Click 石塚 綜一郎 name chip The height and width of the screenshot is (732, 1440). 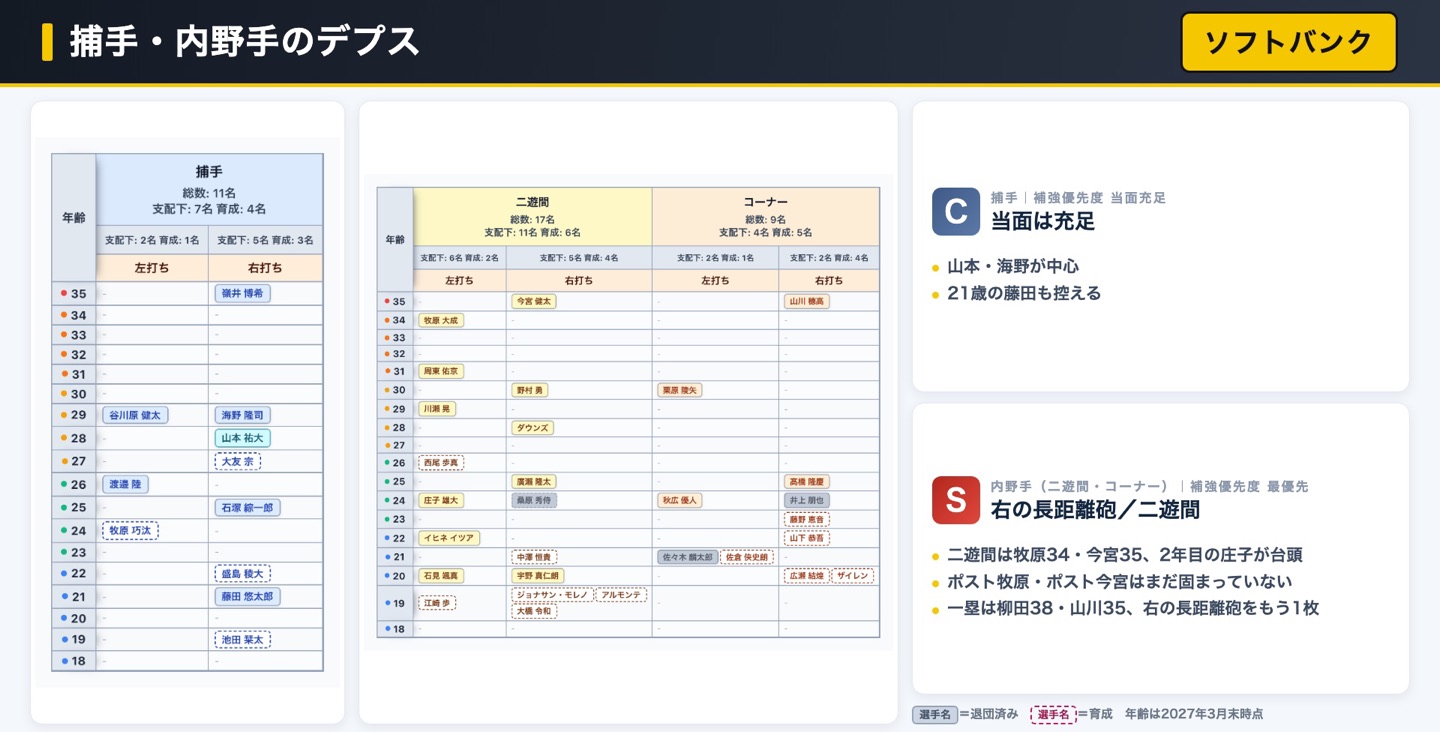(247, 507)
